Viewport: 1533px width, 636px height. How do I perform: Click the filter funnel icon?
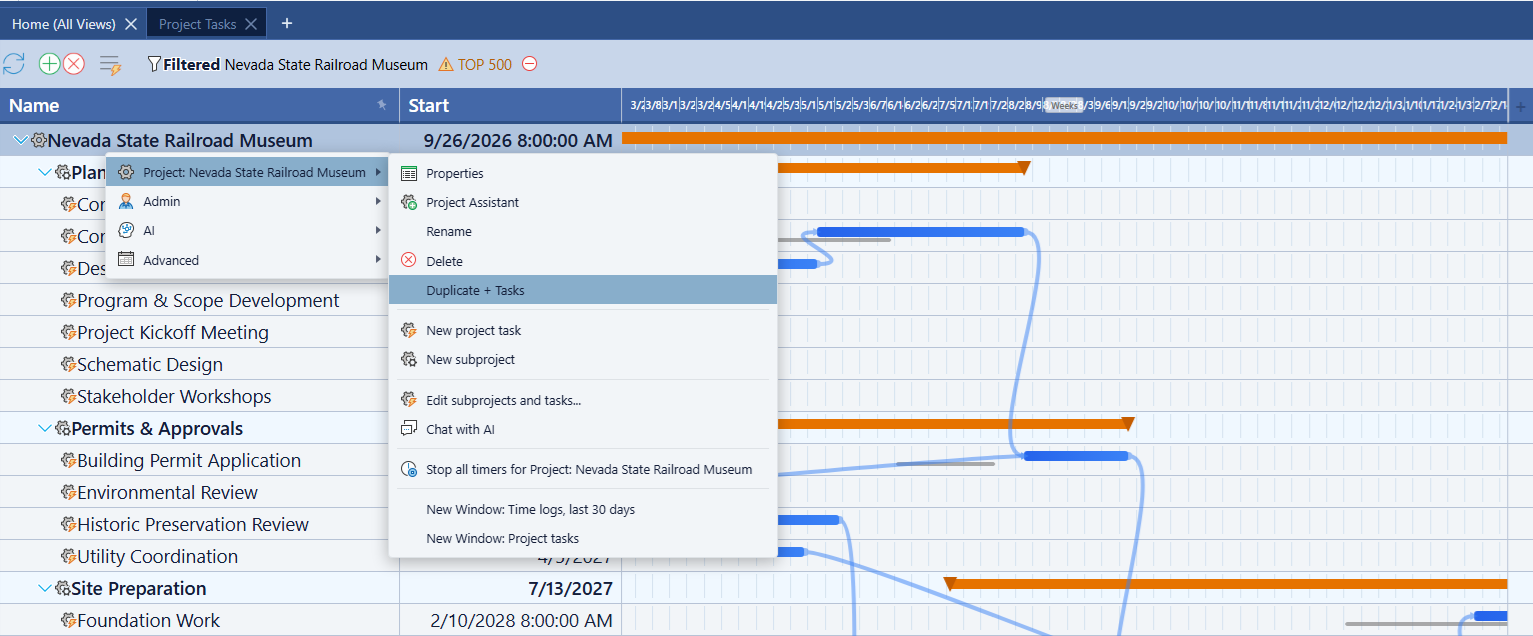(x=154, y=64)
